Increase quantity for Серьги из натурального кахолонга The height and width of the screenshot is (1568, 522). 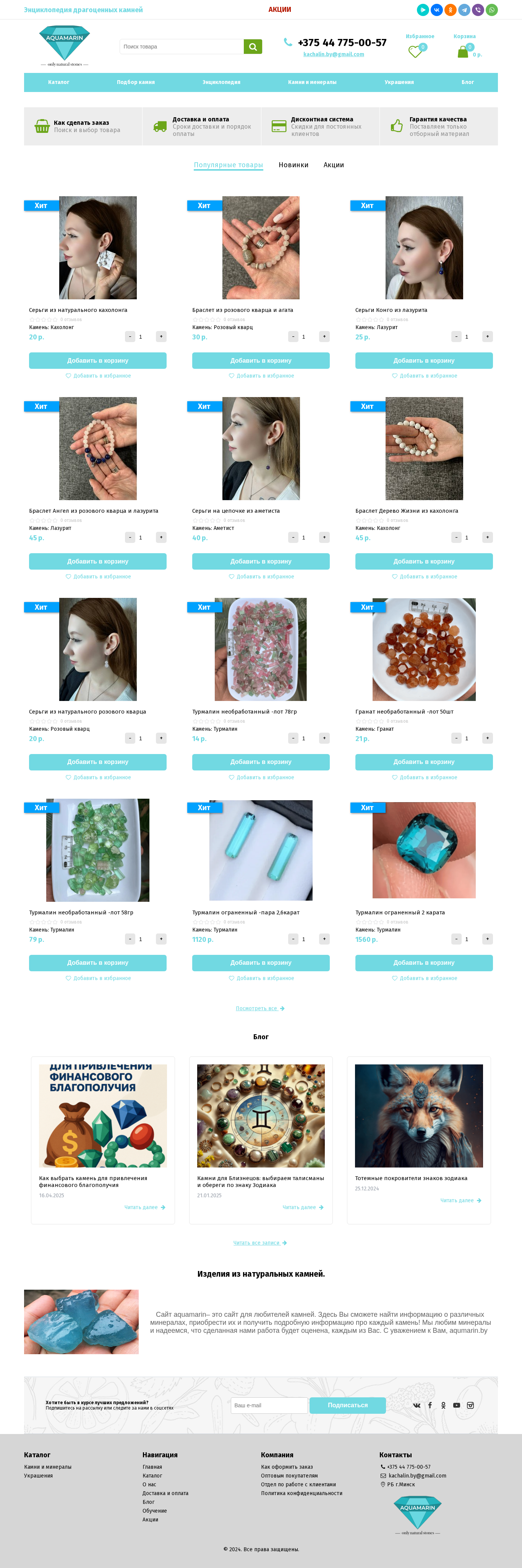pos(161,337)
